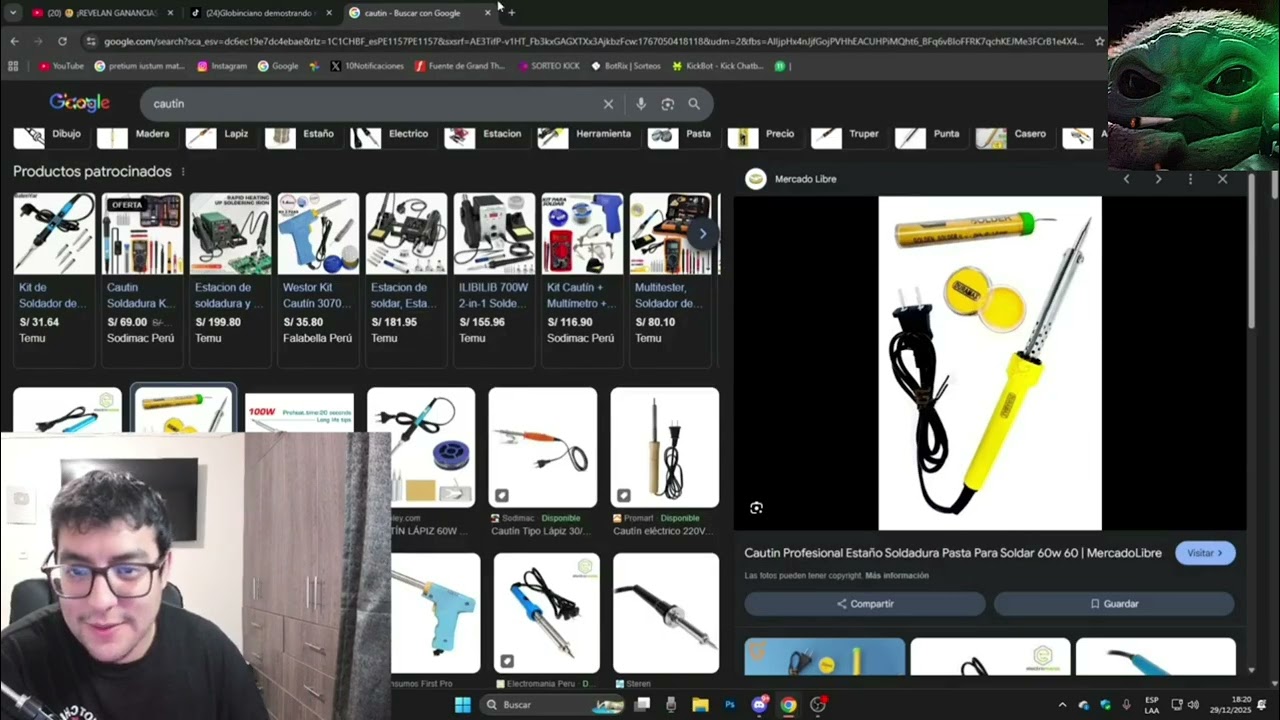Image resolution: width=1280 pixels, height=720 pixels.
Task: Open Steren soldering iron image result
Action: pos(666,620)
